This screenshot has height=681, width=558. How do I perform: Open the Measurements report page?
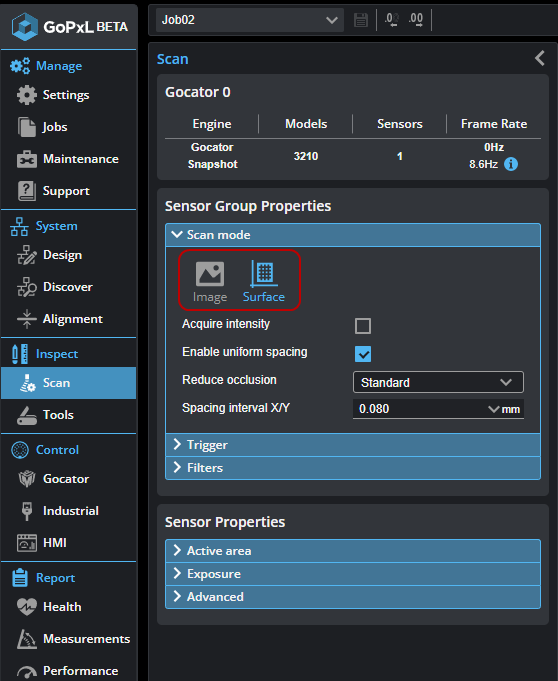(x=86, y=639)
